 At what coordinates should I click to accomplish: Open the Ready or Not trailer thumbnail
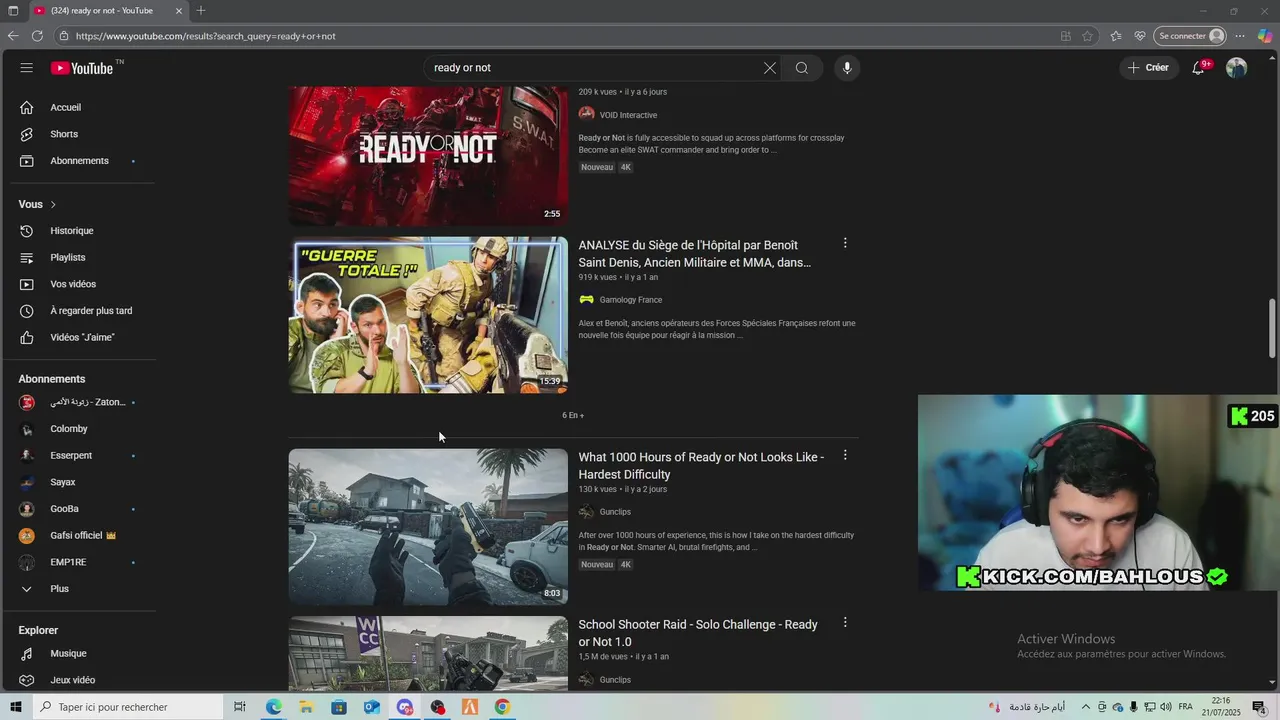coord(428,154)
